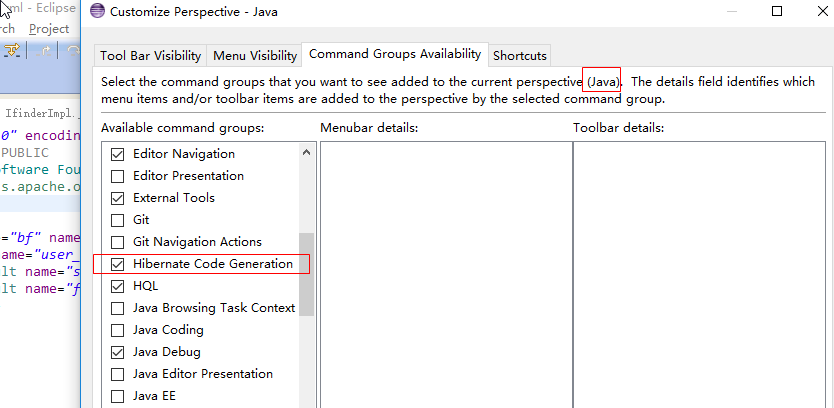Toggle Hibernate Code Generation checkbox
834x408 pixels.
click(117, 264)
